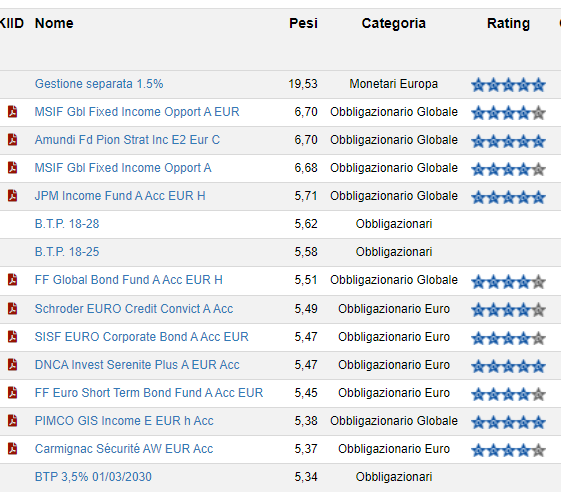Screen dimensions: 561x492
Task: Open KIID PDF for Schroder EURO Credit Convict
Action: pos(13,308)
